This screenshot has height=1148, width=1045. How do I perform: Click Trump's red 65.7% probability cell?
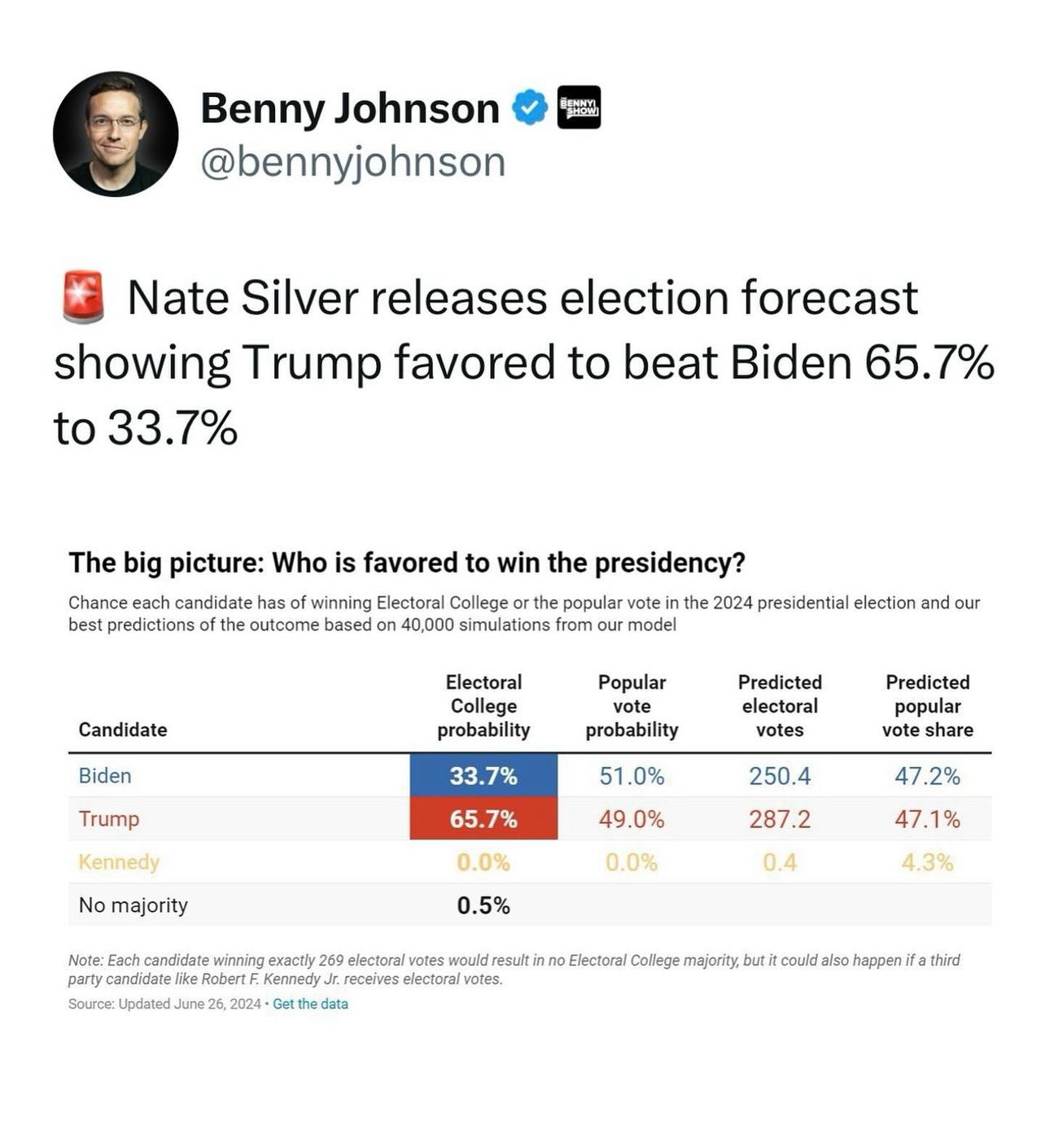point(483,818)
